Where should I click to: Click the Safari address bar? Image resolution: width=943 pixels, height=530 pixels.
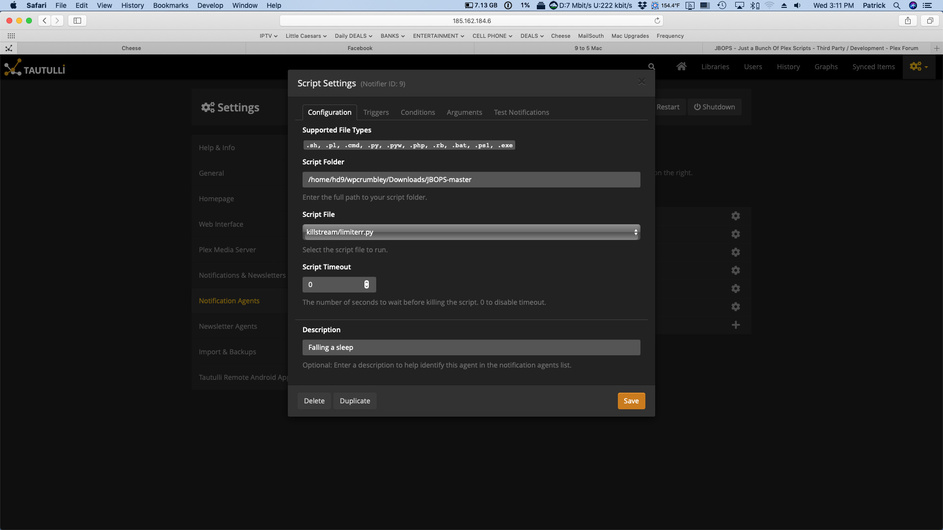point(472,20)
